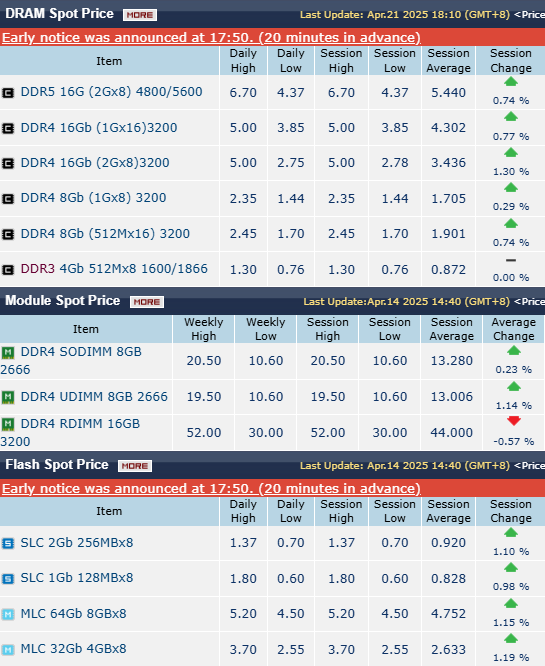This screenshot has width=545, height=666.
Task: Open DDR4 8Gb (512Mx16) 3200 item link
Action: pyautogui.click(x=105, y=234)
